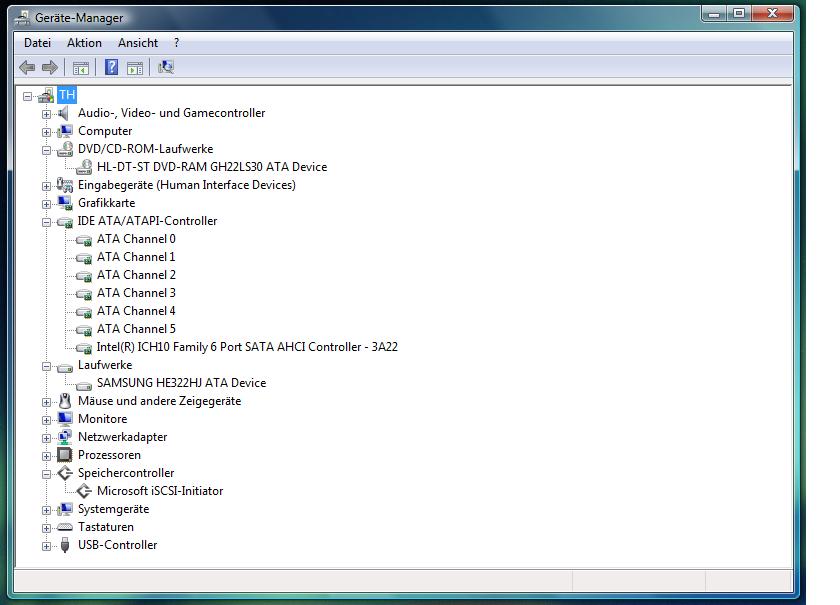Open the Datei menu

point(38,43)
